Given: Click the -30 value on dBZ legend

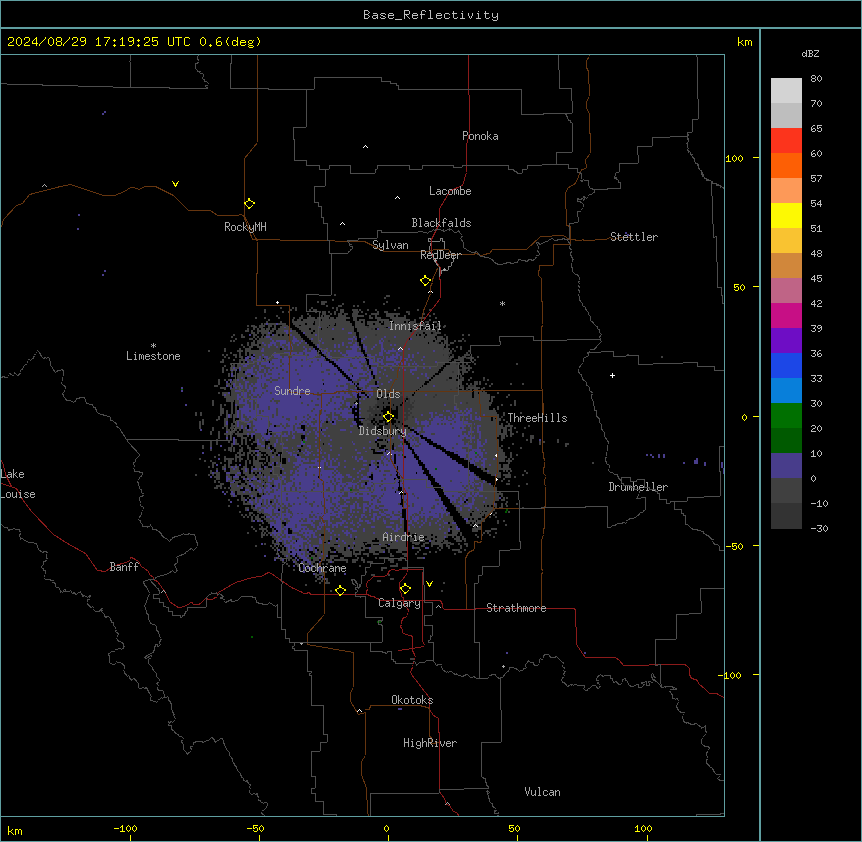Looking at the screenshot, I should [x=819, y=528].
